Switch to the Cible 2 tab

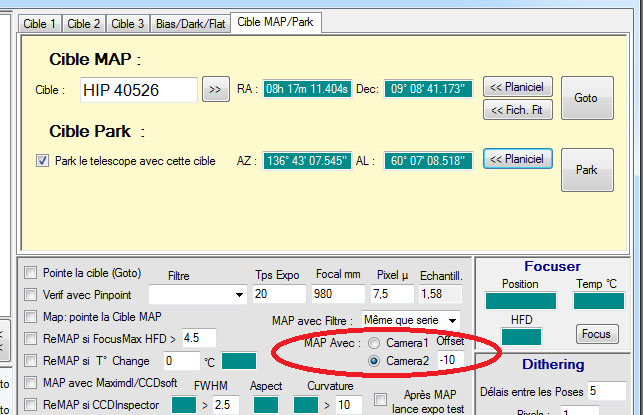(84, 24)
